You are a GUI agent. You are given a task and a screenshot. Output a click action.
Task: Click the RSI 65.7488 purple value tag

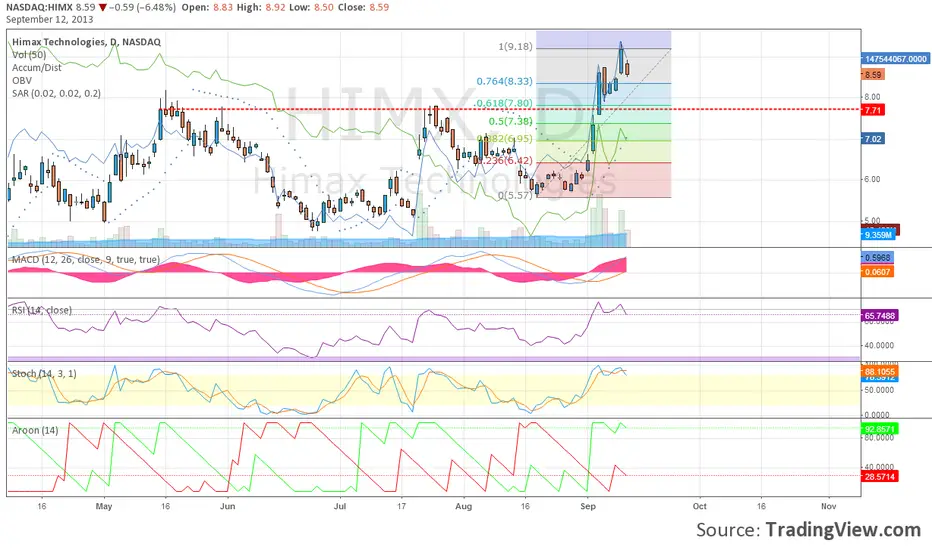click(880, 316)
